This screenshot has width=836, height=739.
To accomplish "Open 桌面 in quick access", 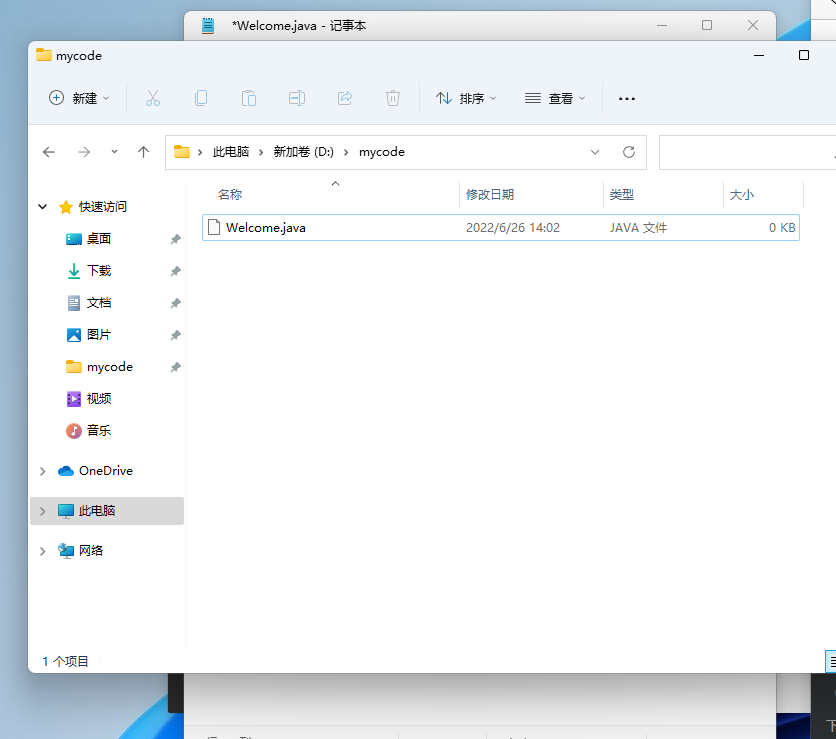I will point(99,238).
